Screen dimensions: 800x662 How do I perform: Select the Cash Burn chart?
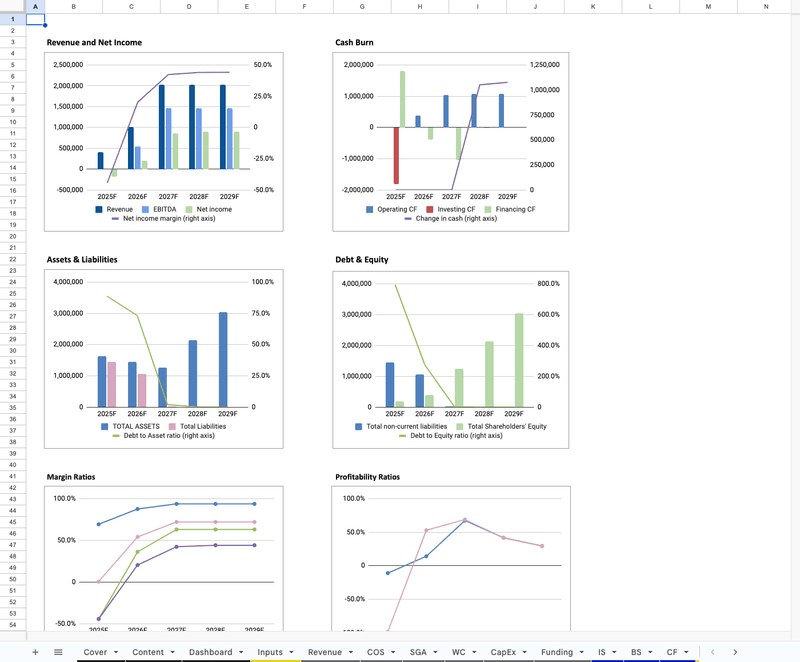click(449, 140)
